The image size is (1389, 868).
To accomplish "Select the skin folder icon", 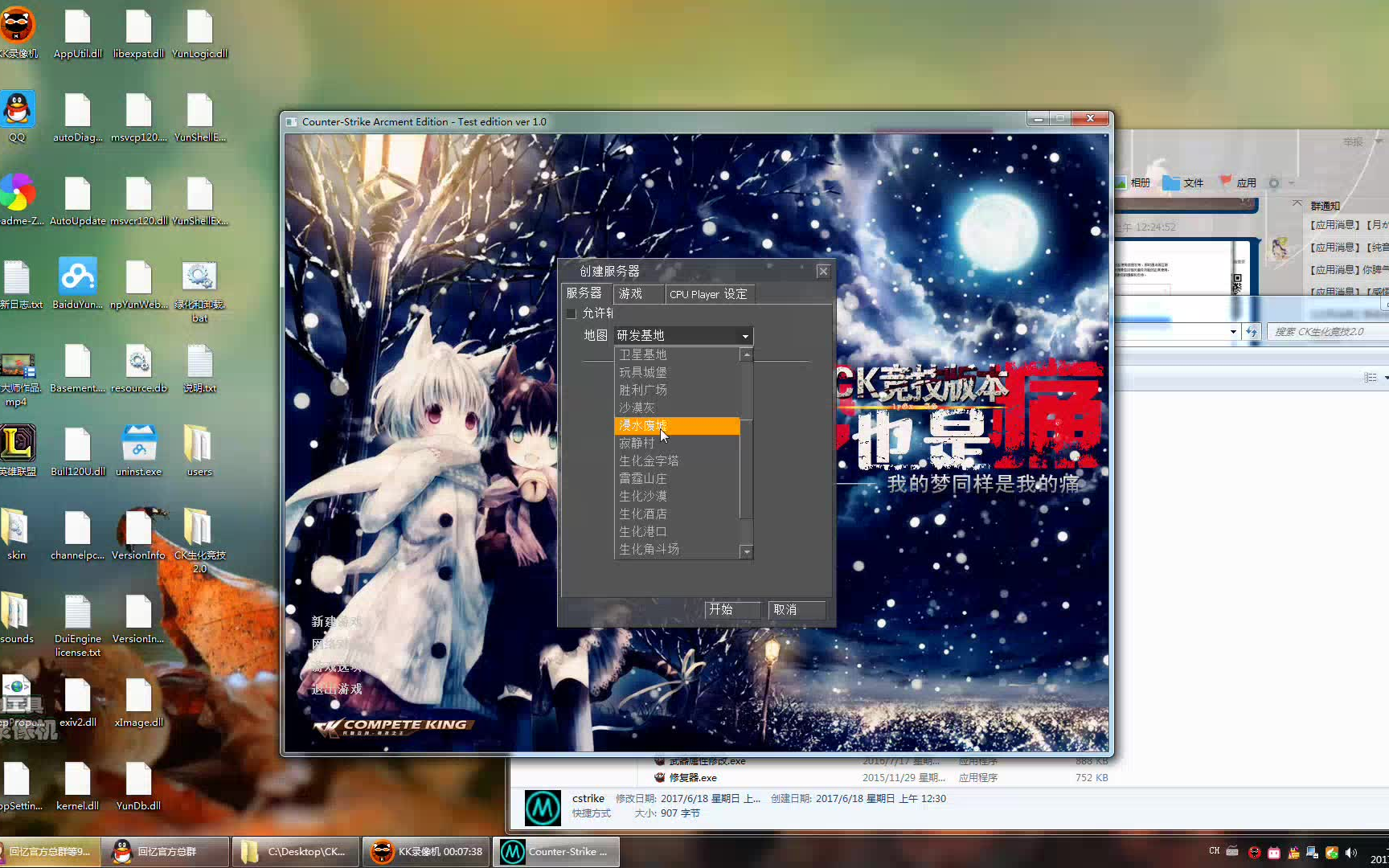I will (16, 534).
